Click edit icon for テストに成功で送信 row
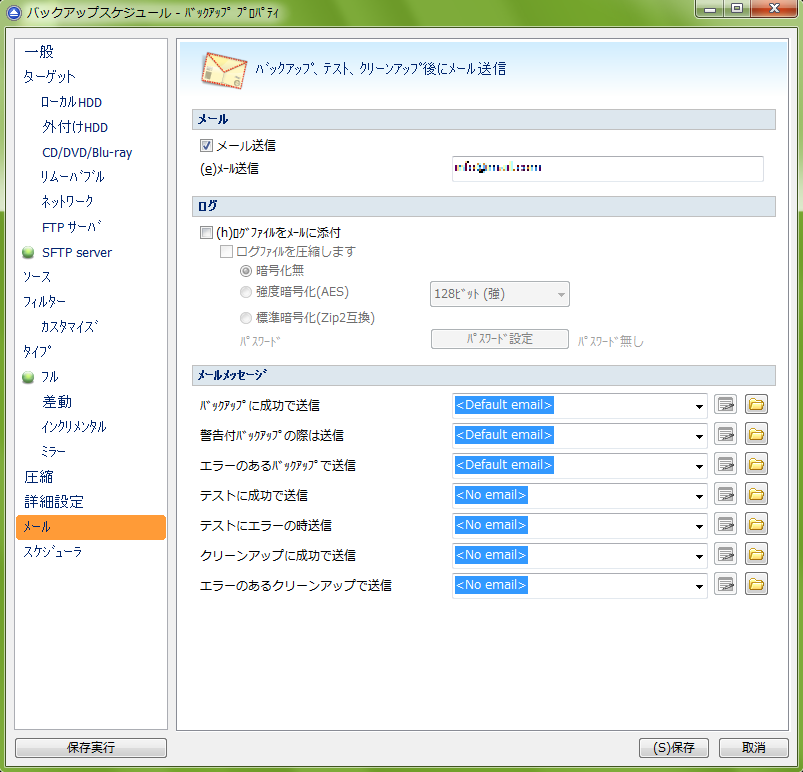Image resolution: width=803 pixels, height=772 pixels. coord(726,495)
